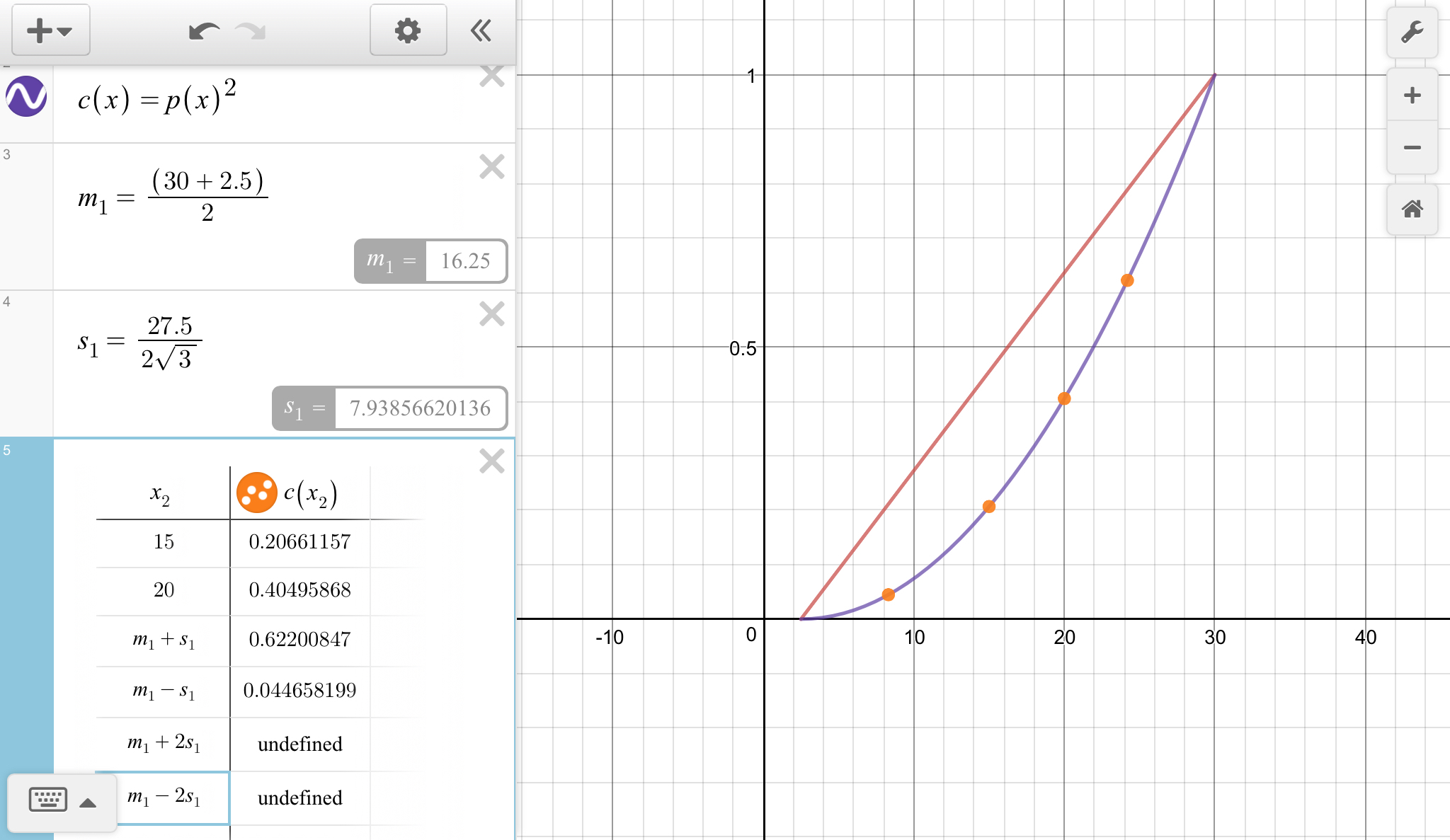Select table cell containing 15
Image resolution: width=1450 pixels, height=840 pixels.
tap(164, 542)
